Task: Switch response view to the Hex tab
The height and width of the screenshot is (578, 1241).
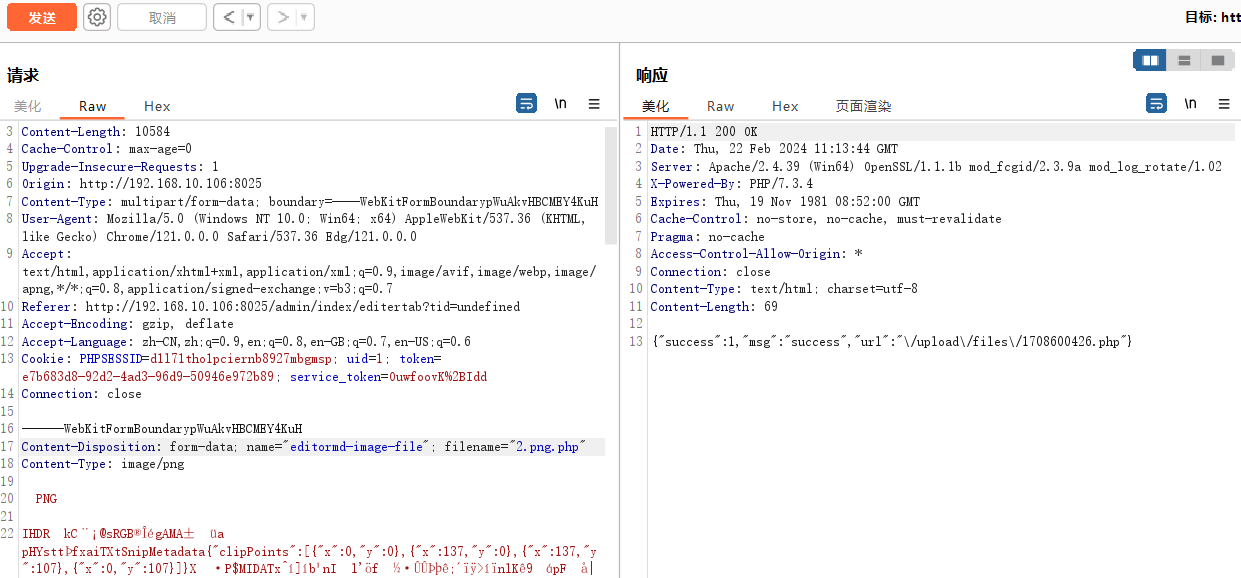Action: [785, 106]
